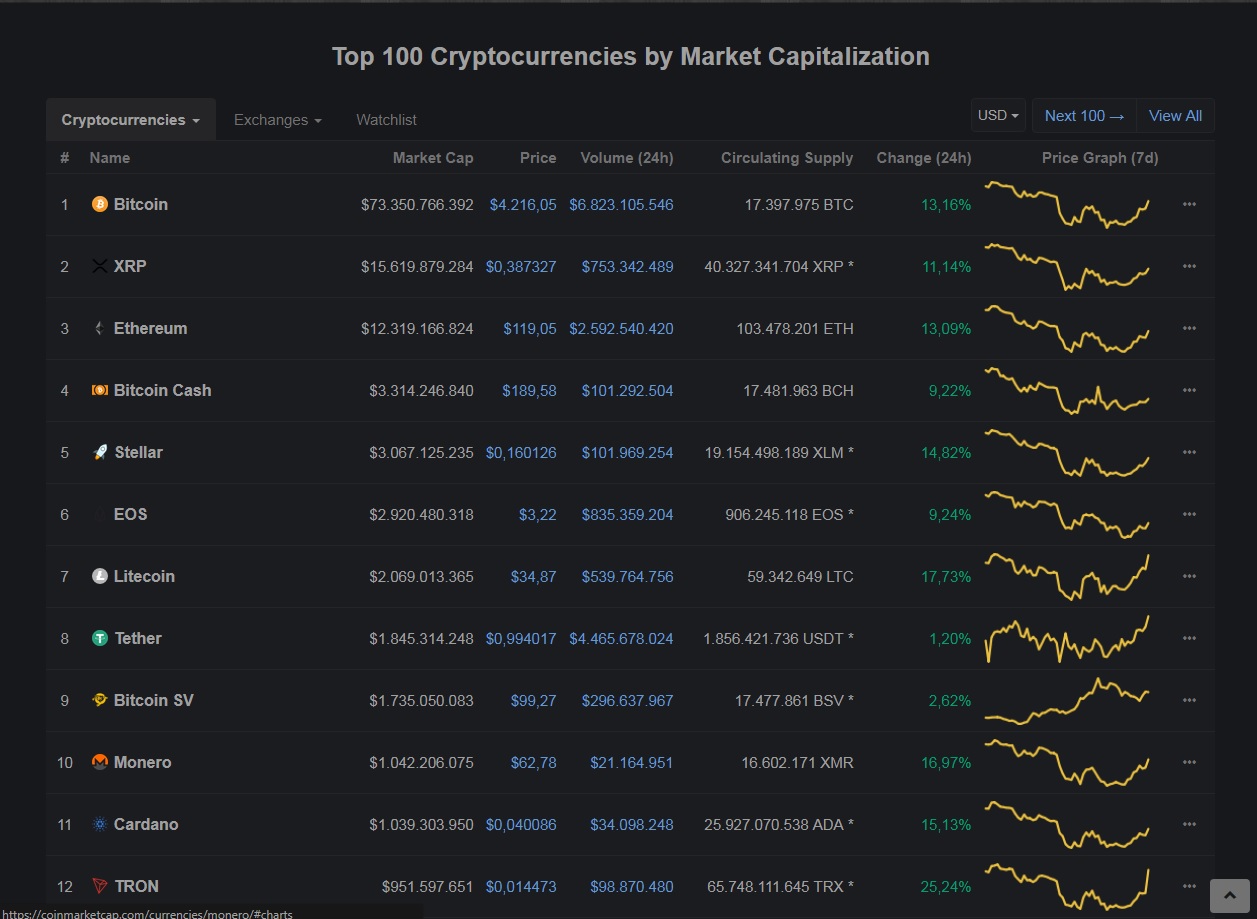The image size is (1257, 919).
Task: Sort by Change (24h) column header
Action: (x=924, y=158)
